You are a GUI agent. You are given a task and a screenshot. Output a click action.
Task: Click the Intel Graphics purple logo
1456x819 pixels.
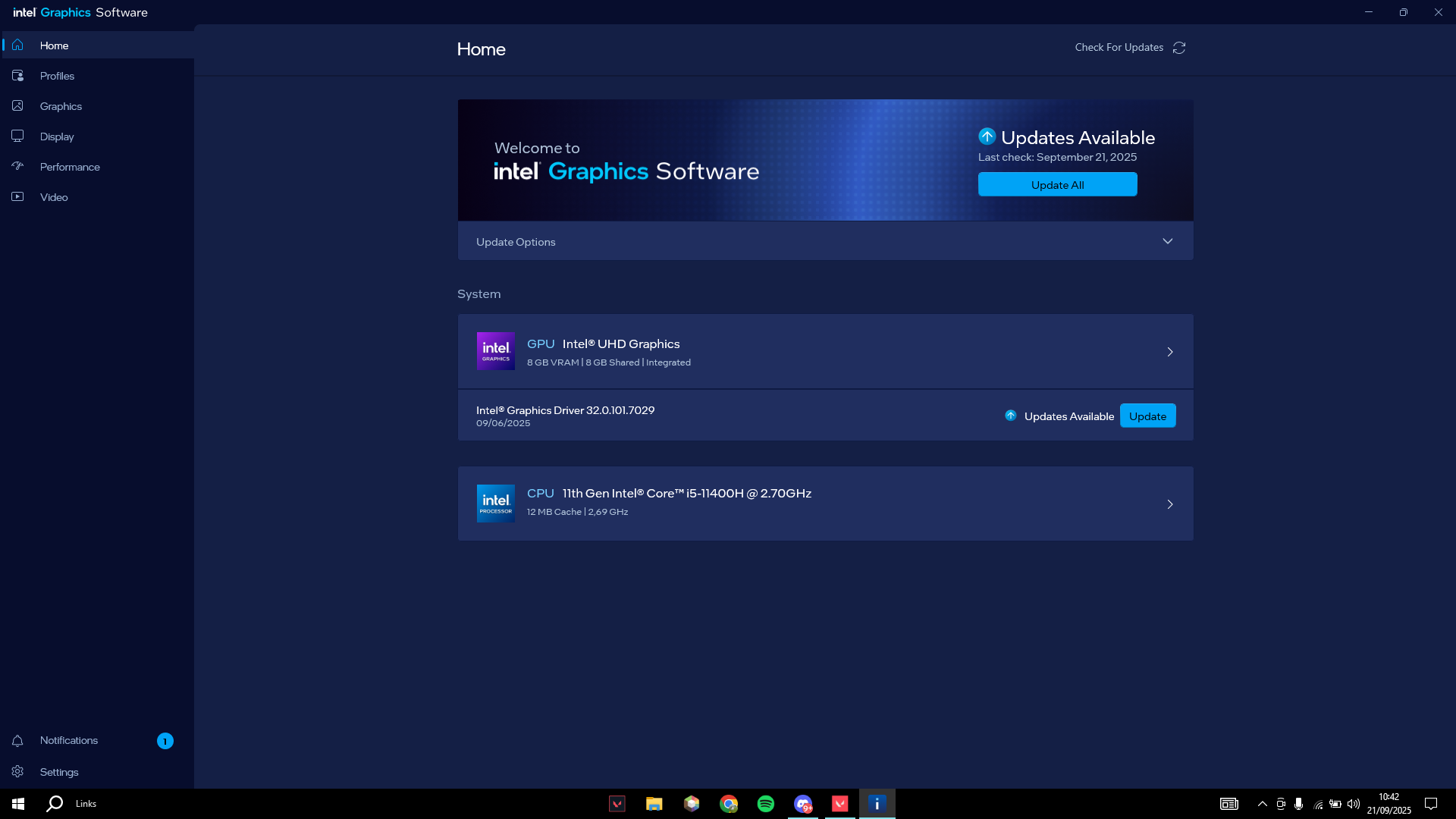click(495, 351)
